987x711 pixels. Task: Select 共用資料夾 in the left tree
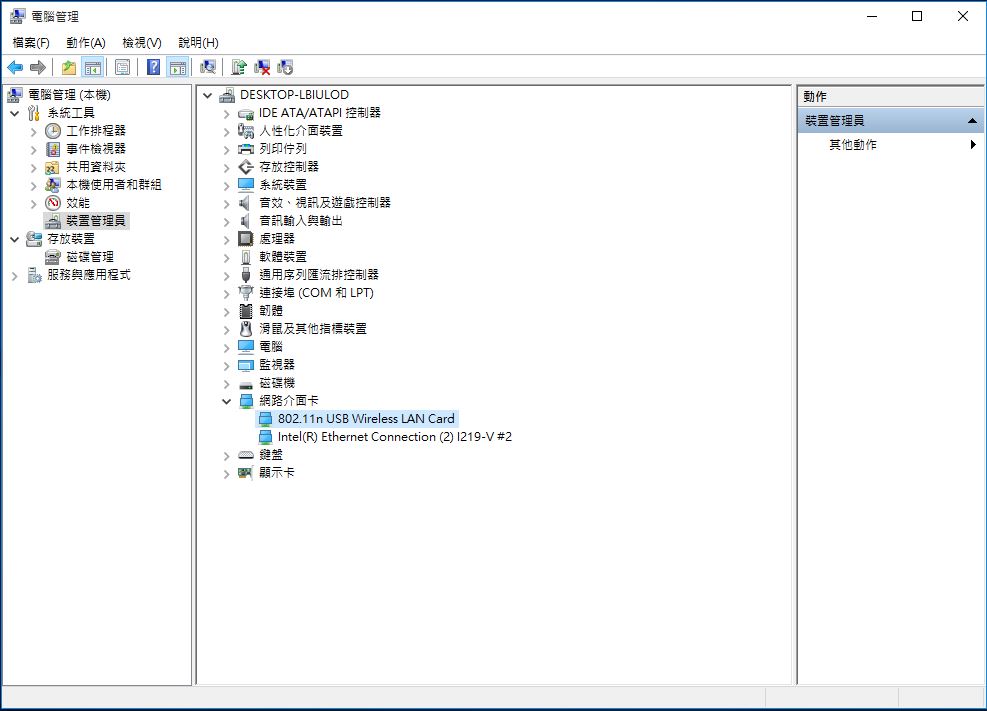tap(96, 167)
